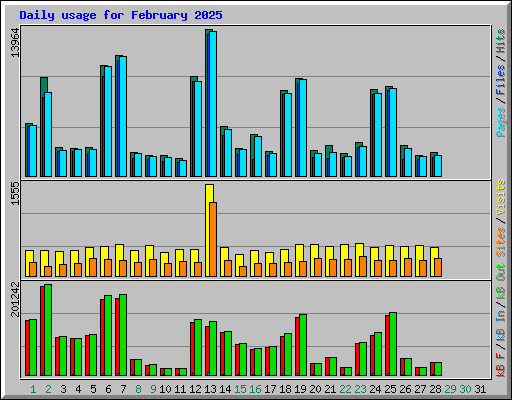Click the tallest green kB Out bar on day 2

(48, 330)
